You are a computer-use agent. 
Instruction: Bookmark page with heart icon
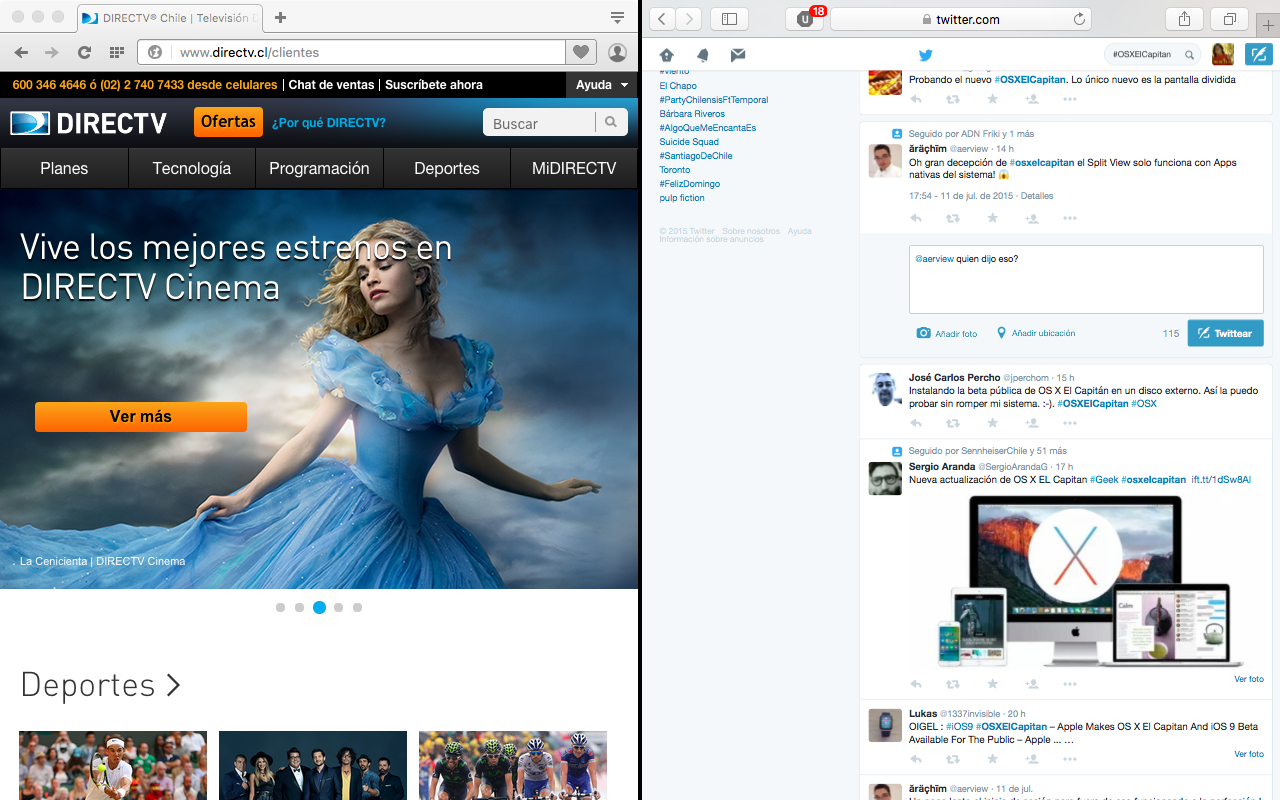(580, 52)
